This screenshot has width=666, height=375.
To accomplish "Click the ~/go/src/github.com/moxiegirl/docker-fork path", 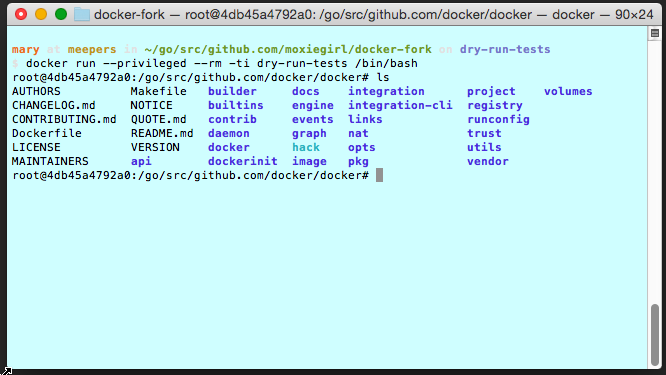I will 288,49.
